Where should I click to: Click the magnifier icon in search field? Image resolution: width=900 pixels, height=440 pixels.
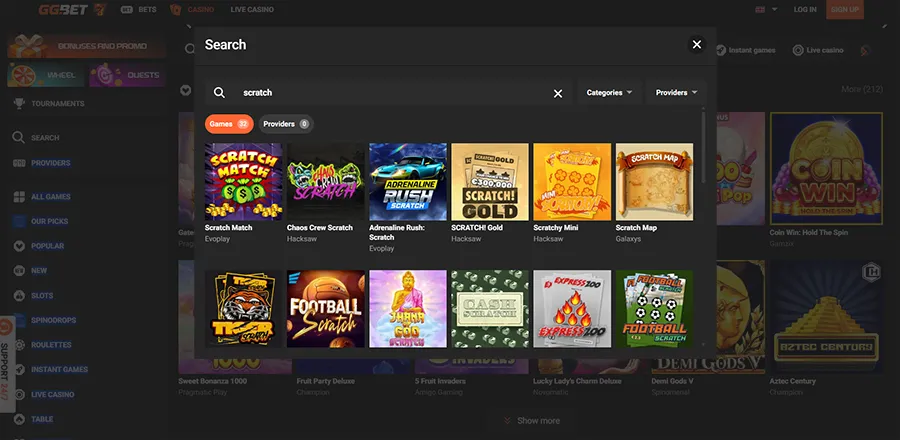219,93
